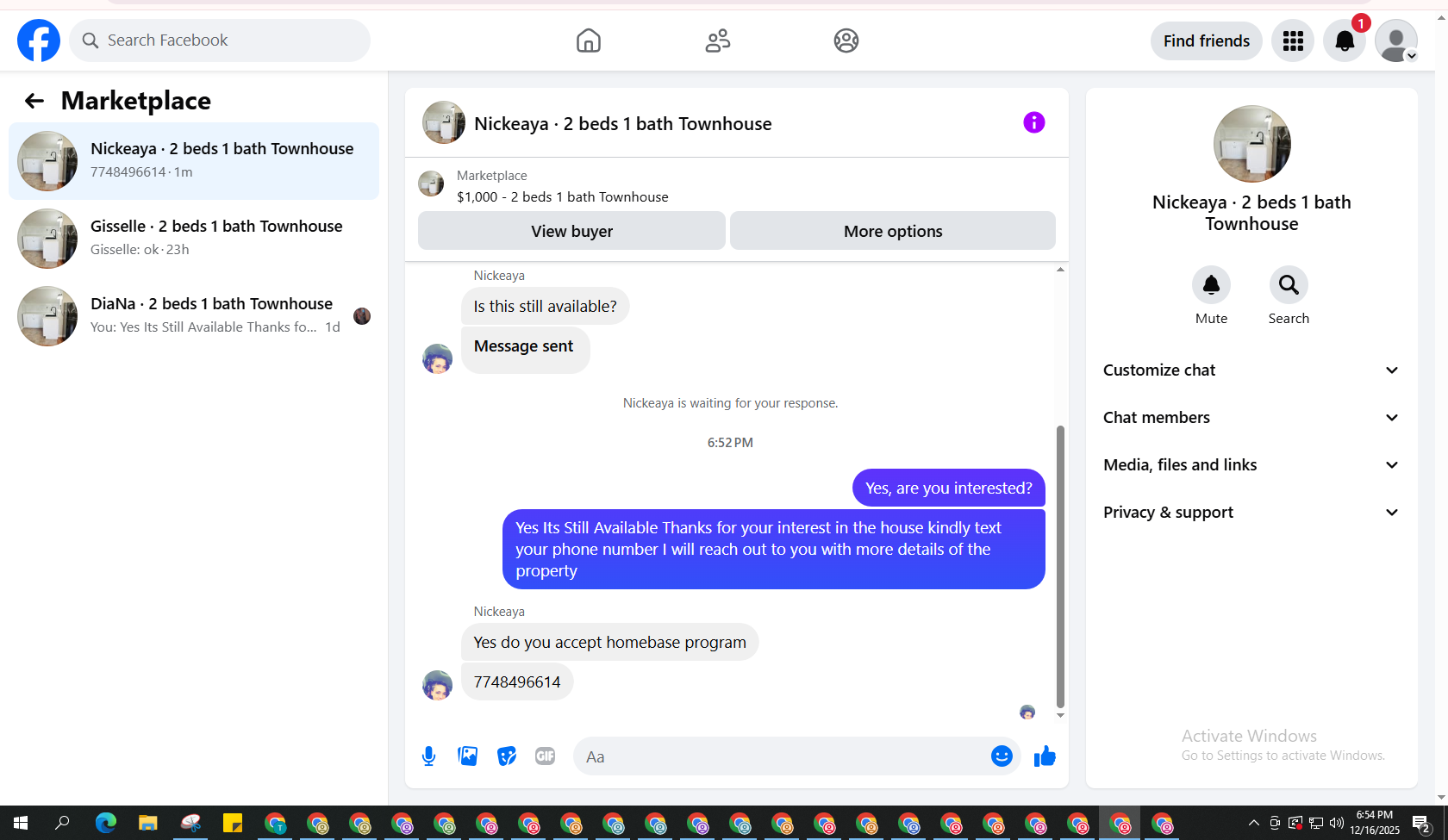Go to Facebook home via the logo
Screen dimensions: 1448x840
[39, 40]
